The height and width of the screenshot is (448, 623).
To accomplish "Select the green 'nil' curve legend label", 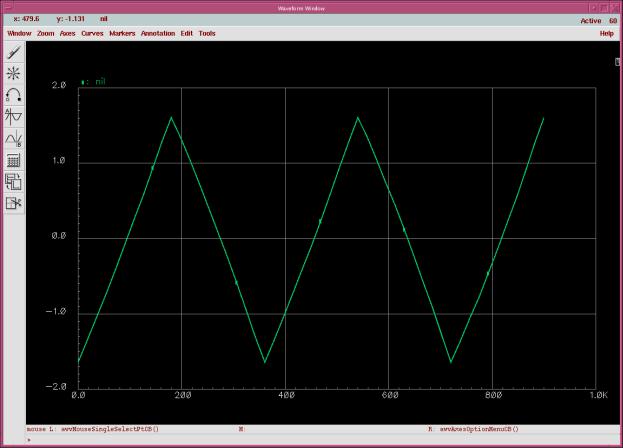I will click(x=101, y=81).
